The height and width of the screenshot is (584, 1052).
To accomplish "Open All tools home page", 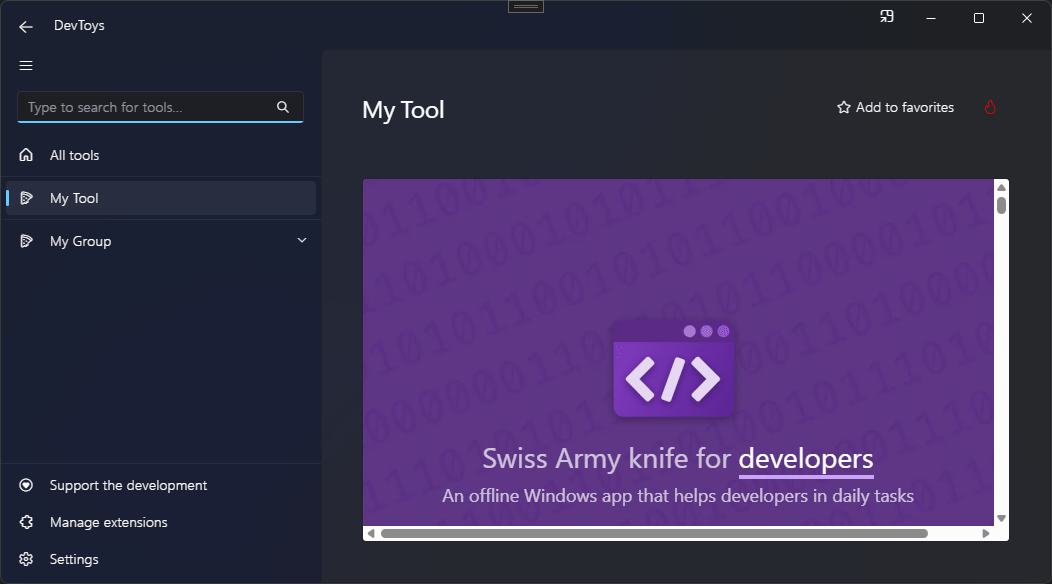I will 160,155.
